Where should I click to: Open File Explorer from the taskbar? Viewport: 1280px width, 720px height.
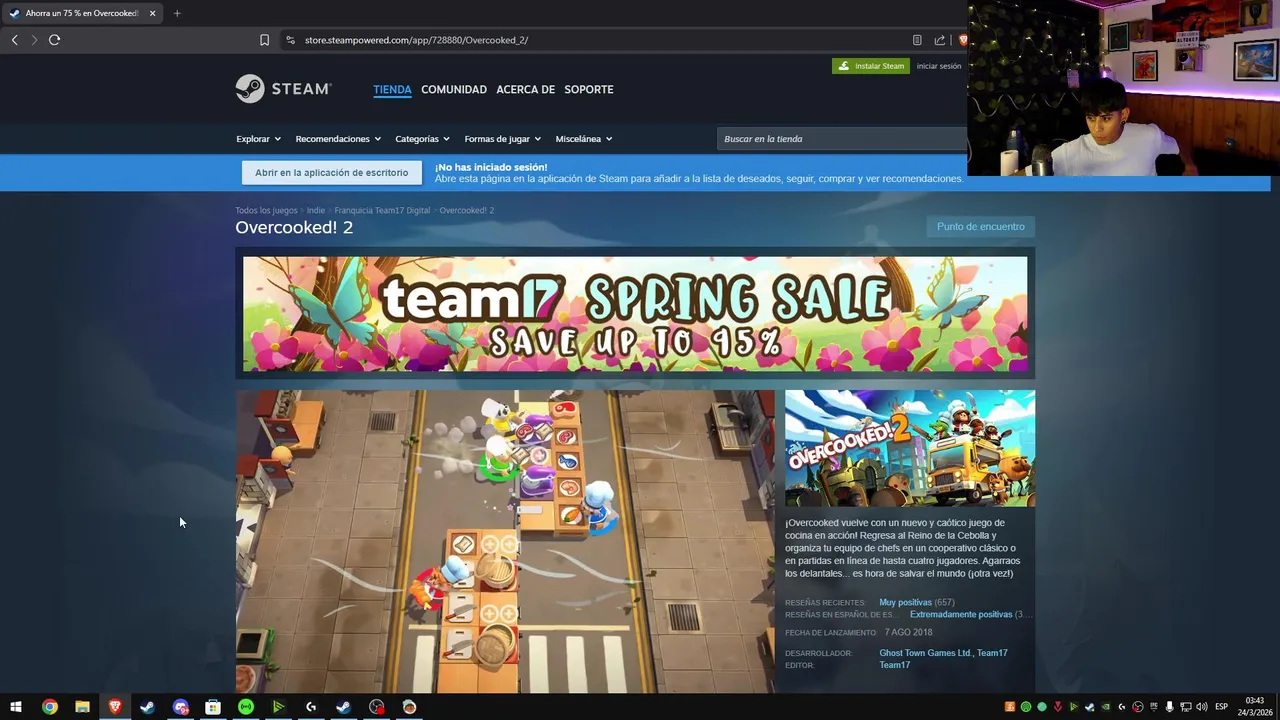82,707
